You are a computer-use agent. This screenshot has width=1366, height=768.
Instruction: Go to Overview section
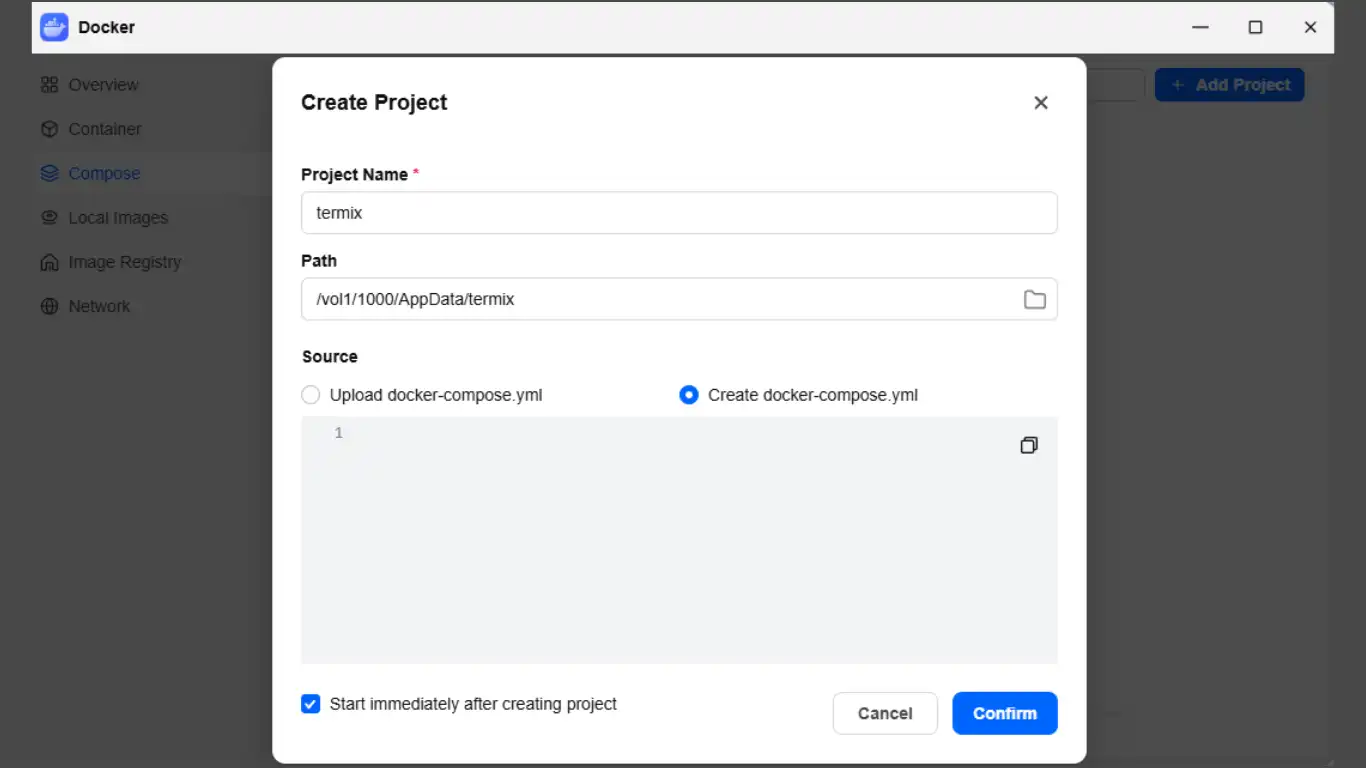[104, 85]
